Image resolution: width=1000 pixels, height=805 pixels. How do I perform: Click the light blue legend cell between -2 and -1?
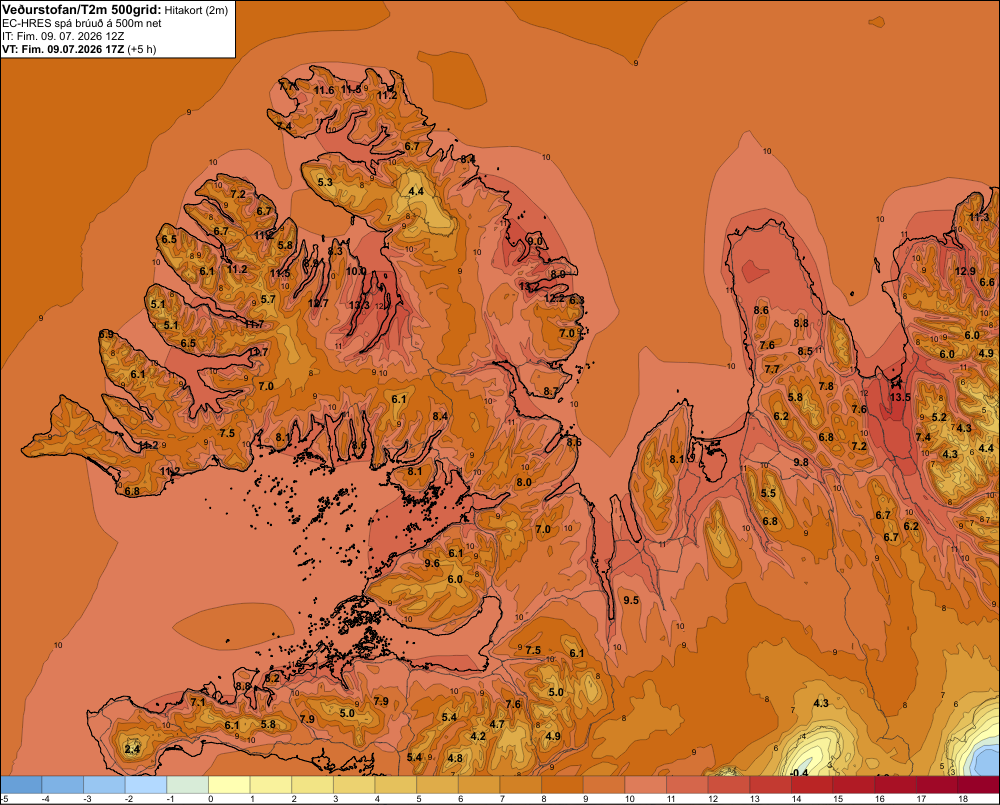pos(146,785)
